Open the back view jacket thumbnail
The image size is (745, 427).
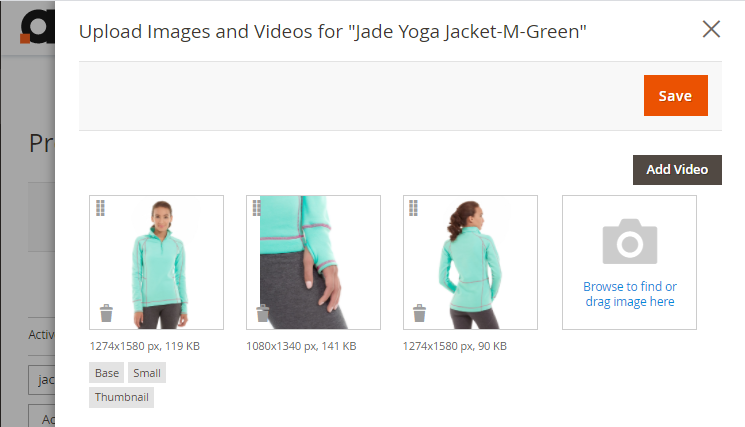click(470, 262)
